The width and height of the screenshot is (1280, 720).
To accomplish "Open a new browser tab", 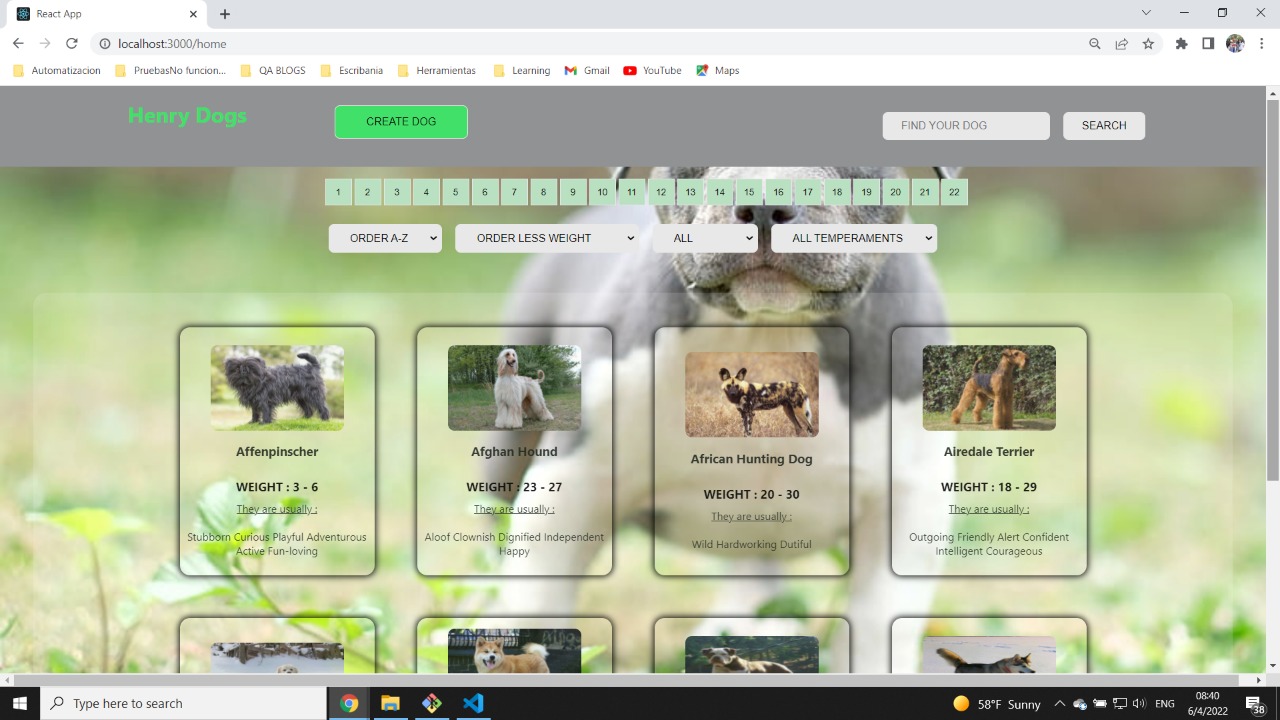I will coord(224,14).
